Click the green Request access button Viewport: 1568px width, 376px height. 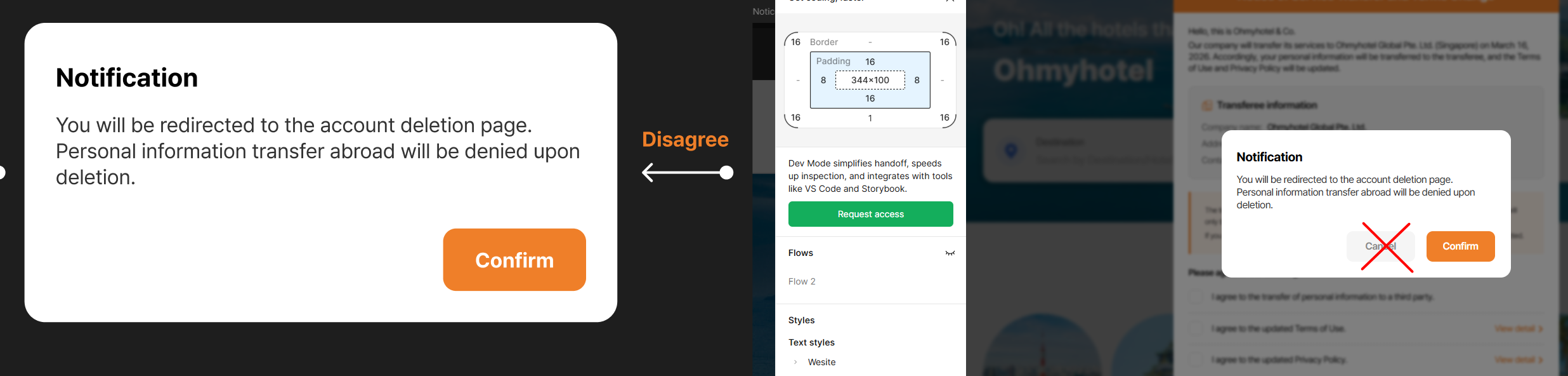point(870,214)
